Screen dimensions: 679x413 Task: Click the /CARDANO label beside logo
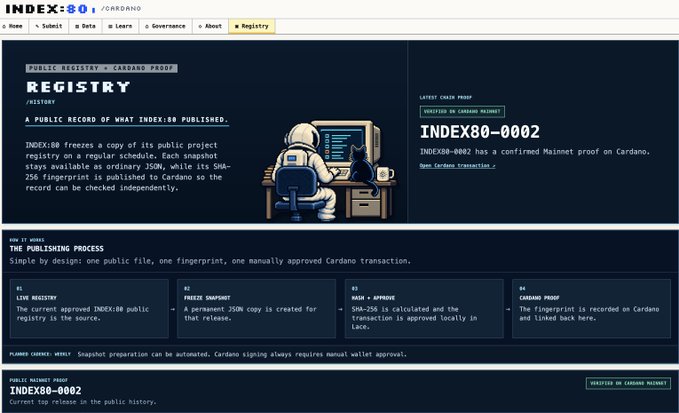[121, 9]
